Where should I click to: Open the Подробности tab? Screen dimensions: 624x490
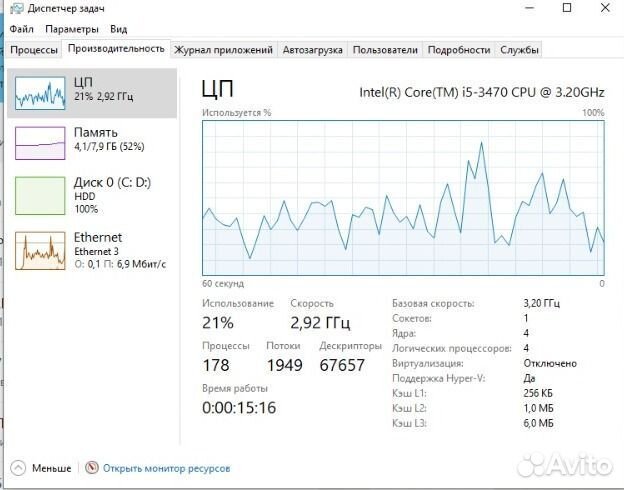click(458, 50)
